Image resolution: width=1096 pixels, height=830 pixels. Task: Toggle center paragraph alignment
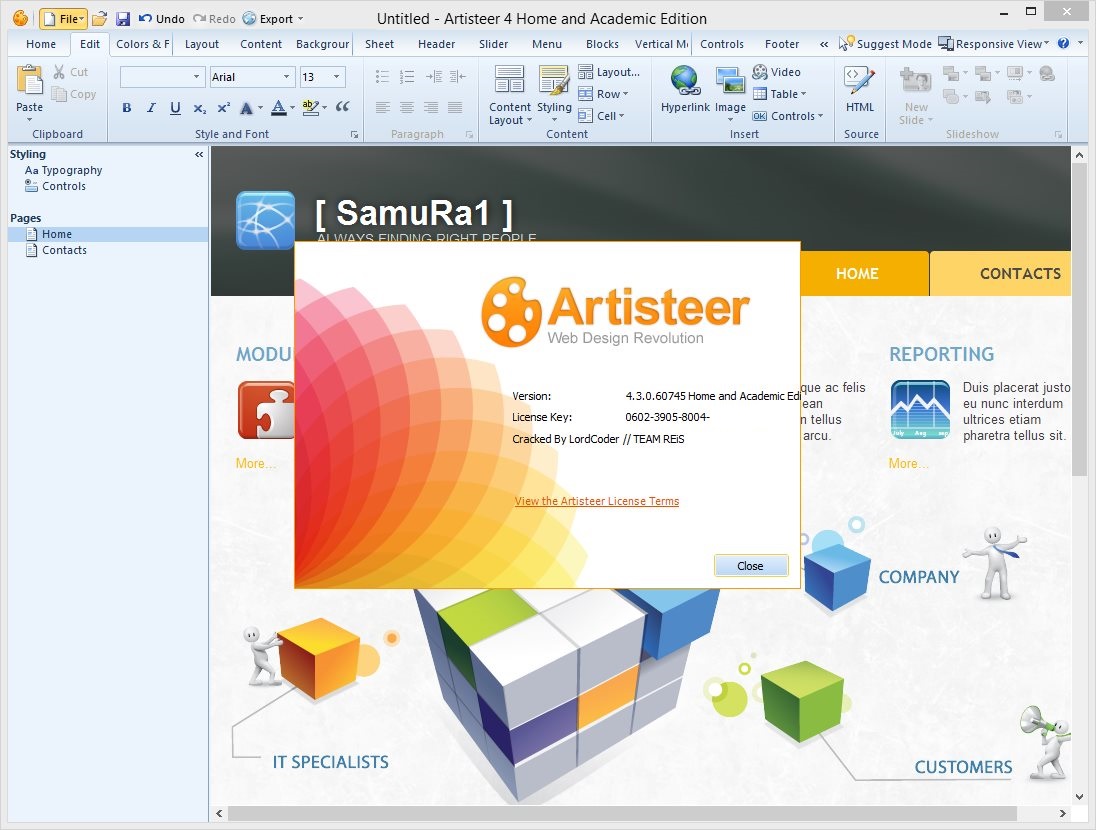[x=407, y=107]
